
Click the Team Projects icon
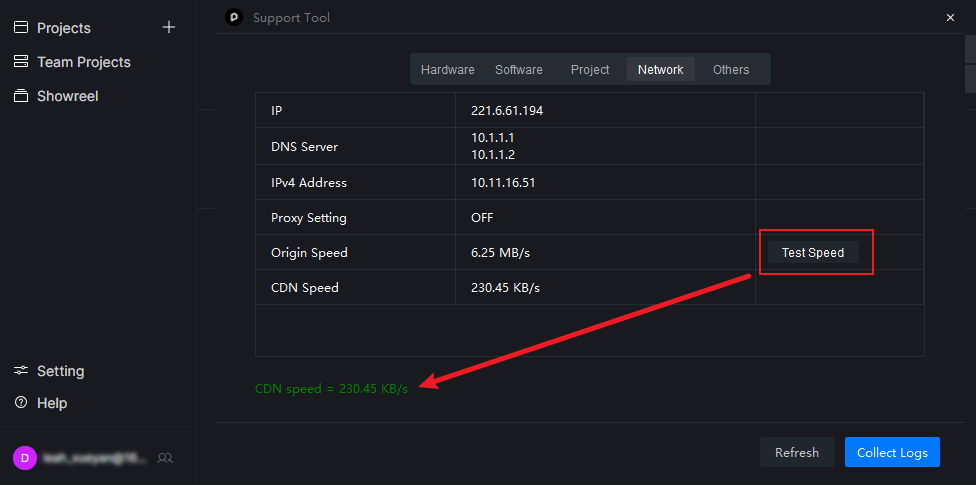coord(20,62)
